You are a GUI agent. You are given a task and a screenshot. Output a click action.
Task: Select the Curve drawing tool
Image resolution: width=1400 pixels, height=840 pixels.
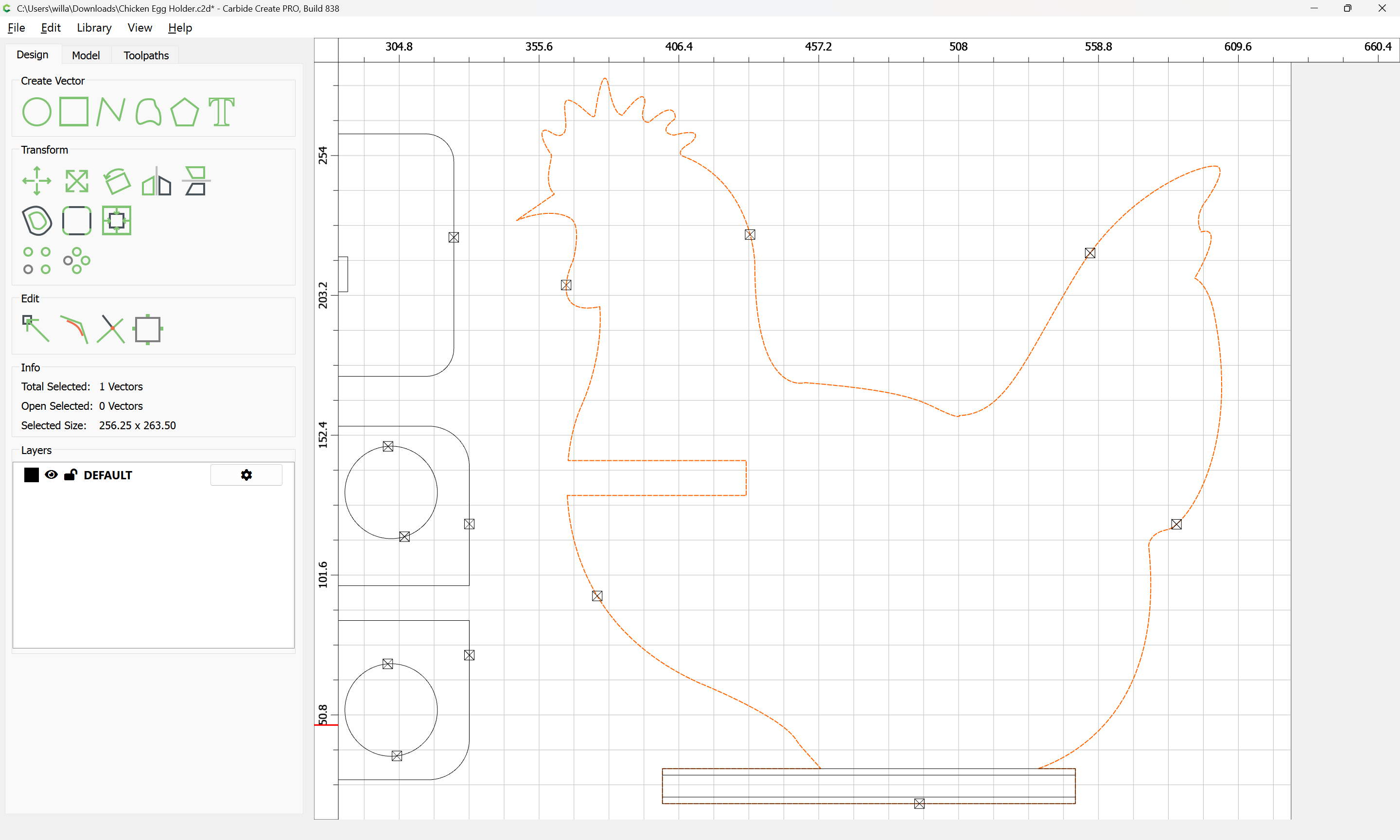[148, 111]
